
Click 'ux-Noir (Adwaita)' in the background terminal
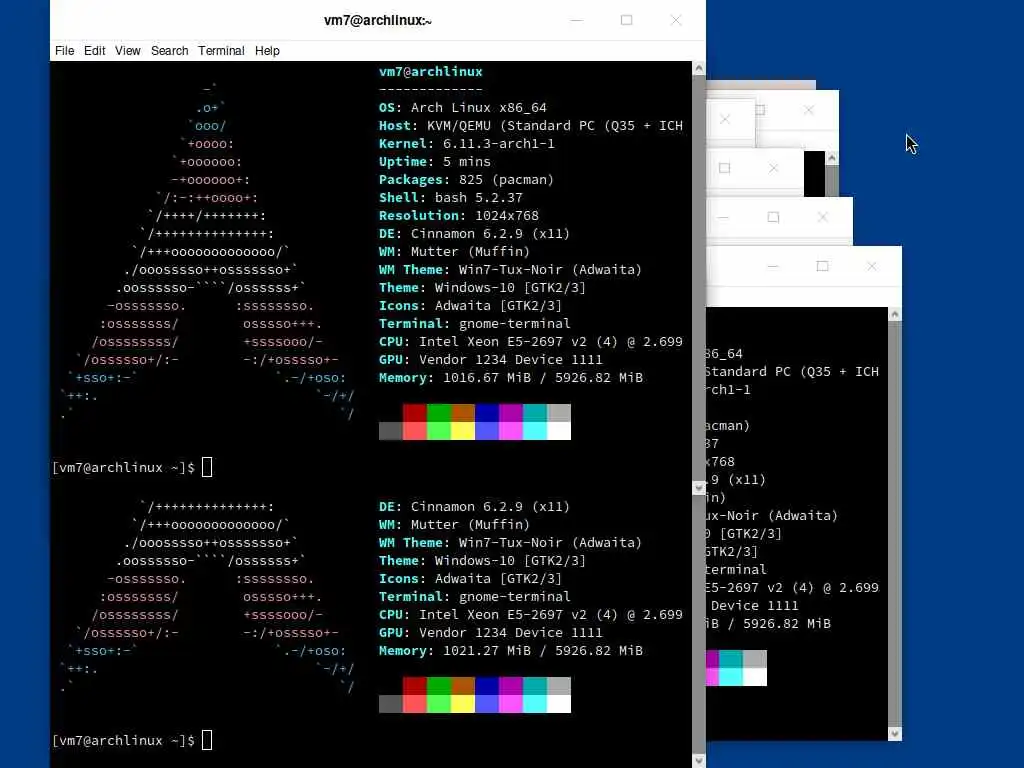(x=771, y=516)
